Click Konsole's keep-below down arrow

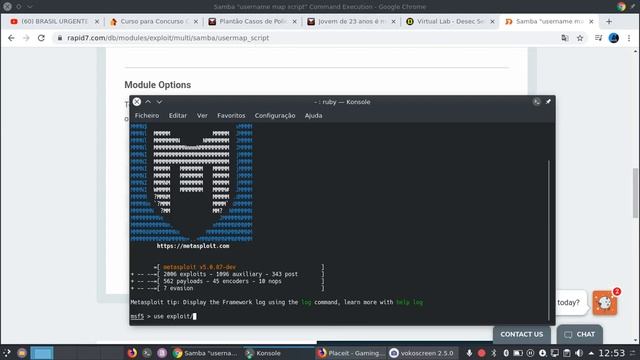coord(159,102)
